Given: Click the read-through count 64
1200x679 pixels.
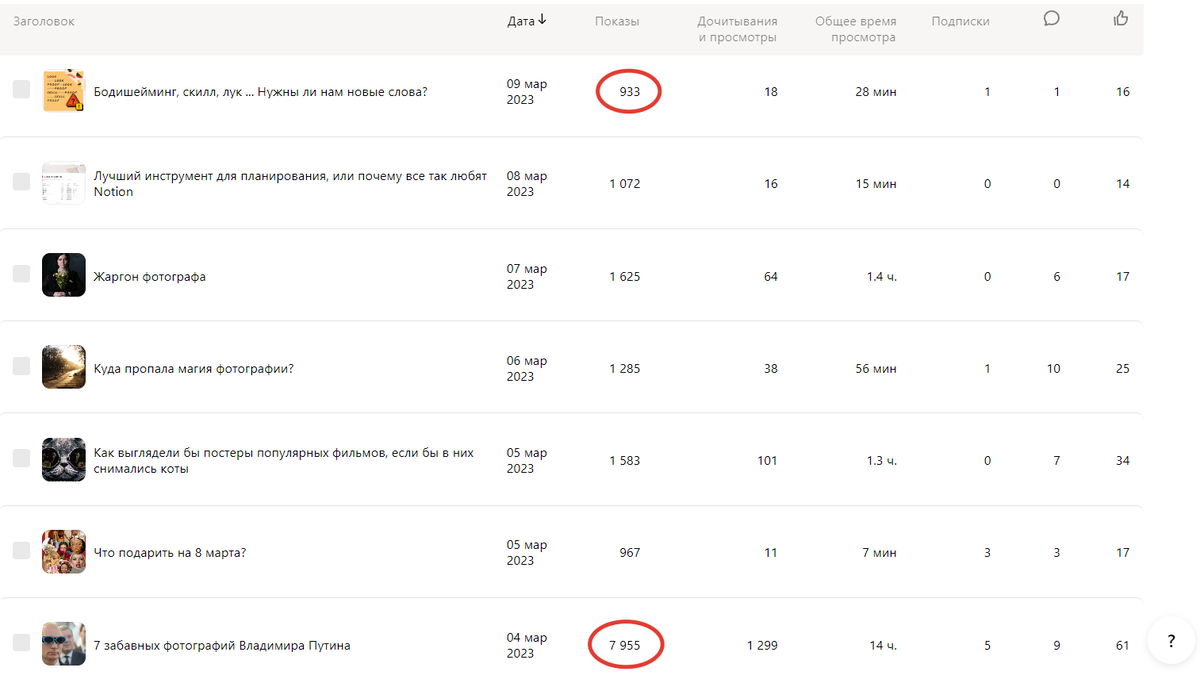Looking at the screenshot, I should click(x=771, y=276).
